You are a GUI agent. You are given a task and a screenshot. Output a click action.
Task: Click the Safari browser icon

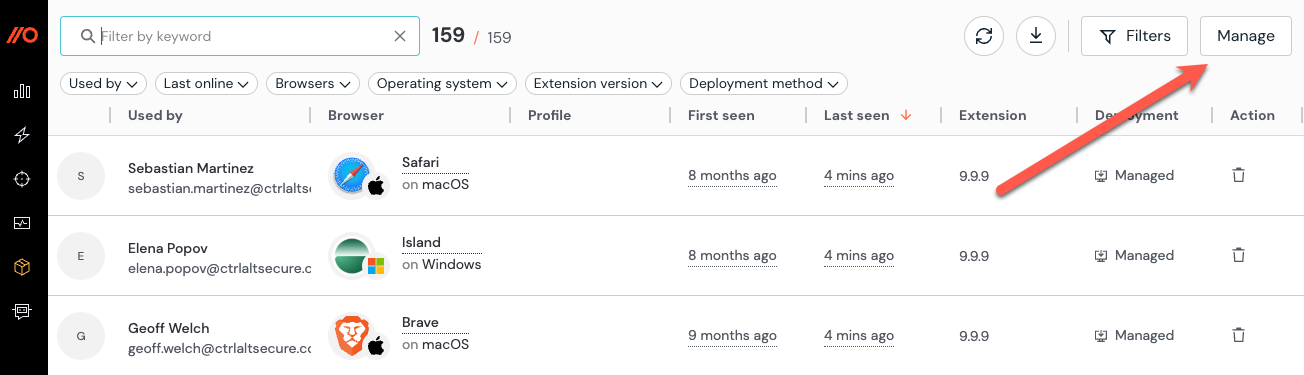[x=351, y=175]
